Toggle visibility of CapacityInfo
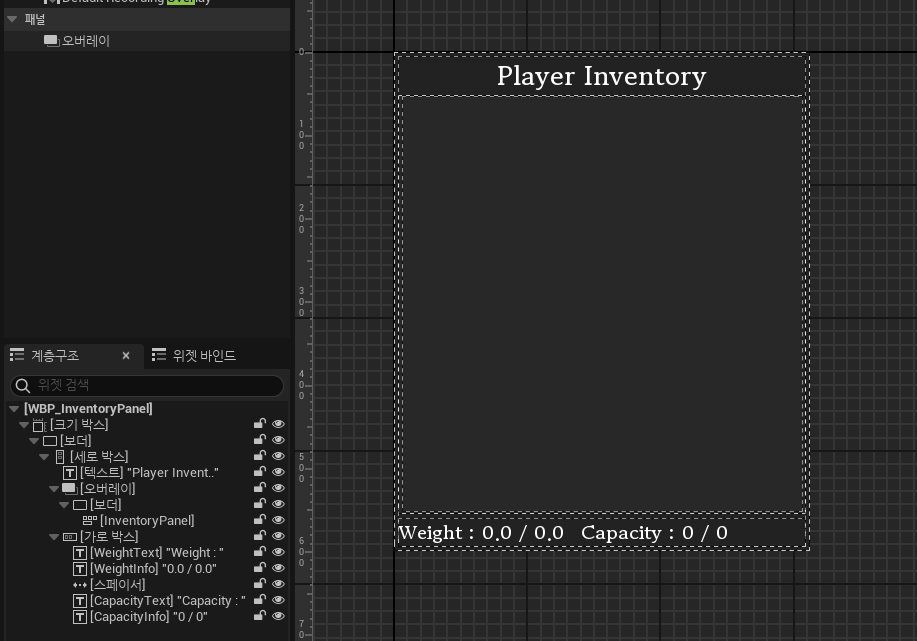The image size is (917, 641). [278, 616]
